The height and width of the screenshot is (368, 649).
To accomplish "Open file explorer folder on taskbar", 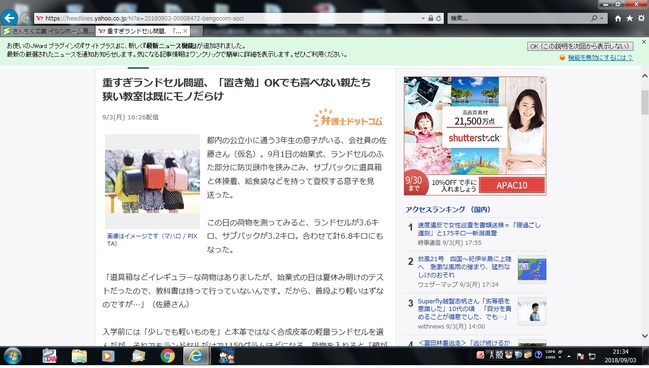I will [79, 356].
